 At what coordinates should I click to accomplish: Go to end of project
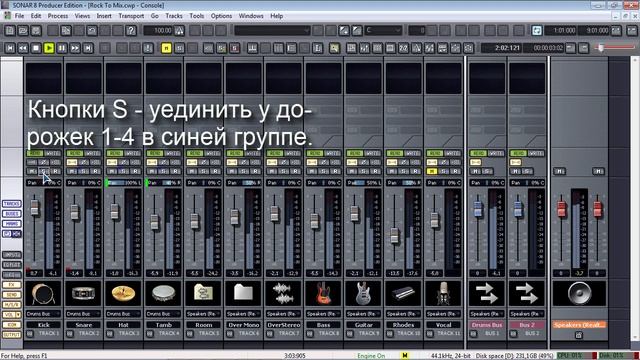(x=88, y=48)
